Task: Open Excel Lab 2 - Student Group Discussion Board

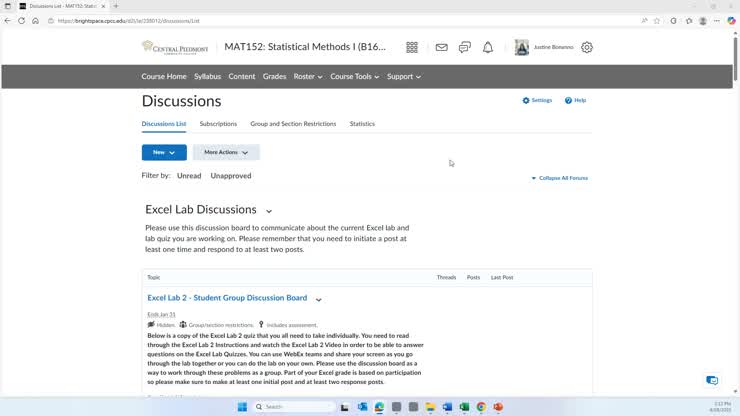Action: [x=227, y=298]
